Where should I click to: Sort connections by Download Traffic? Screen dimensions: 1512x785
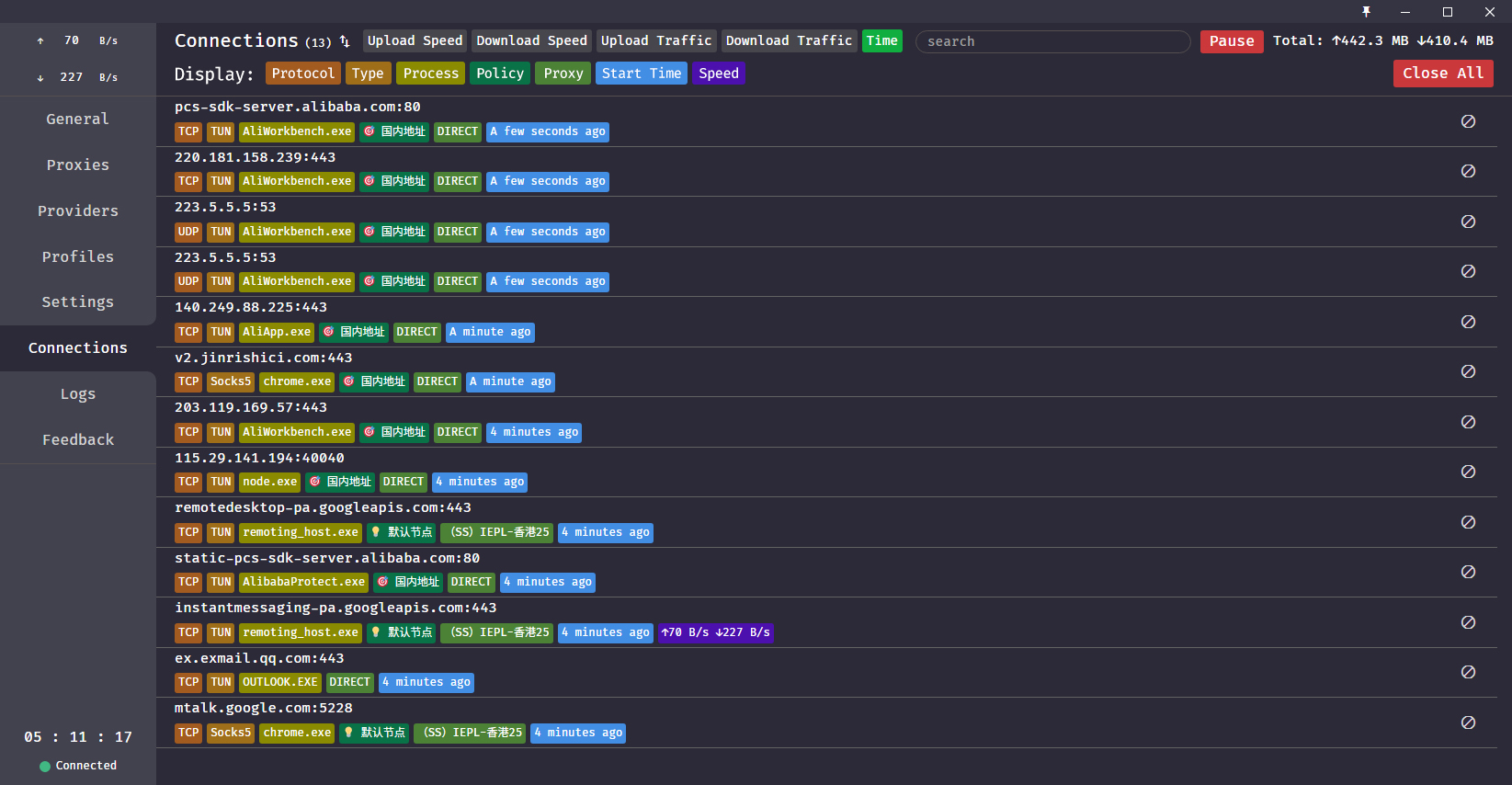pos(789,40)
